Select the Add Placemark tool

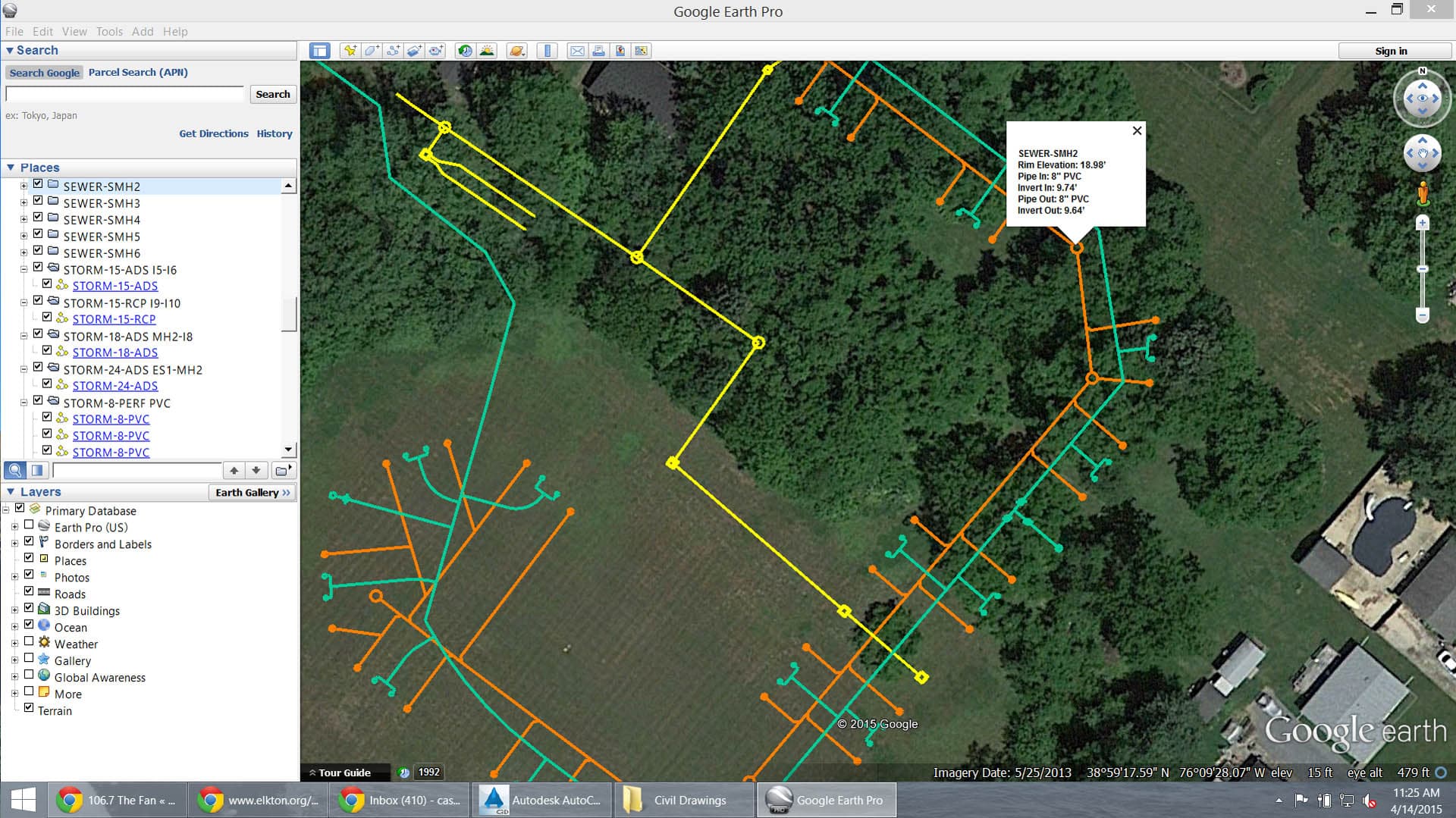click(x=349, y=50)
